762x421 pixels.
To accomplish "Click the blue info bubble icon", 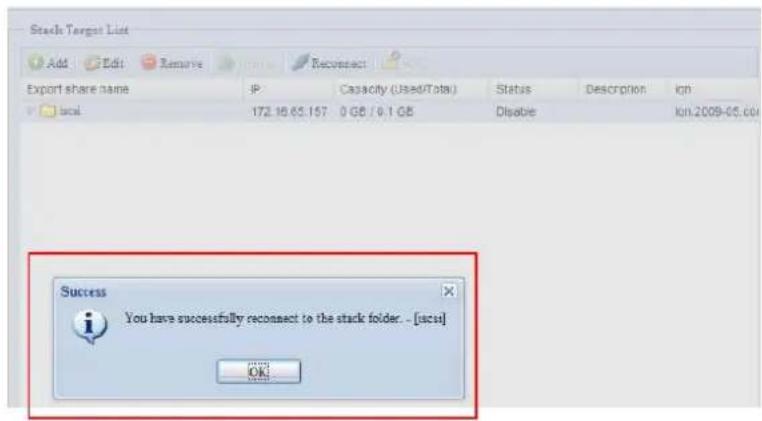I will click(x=89, y=326).
